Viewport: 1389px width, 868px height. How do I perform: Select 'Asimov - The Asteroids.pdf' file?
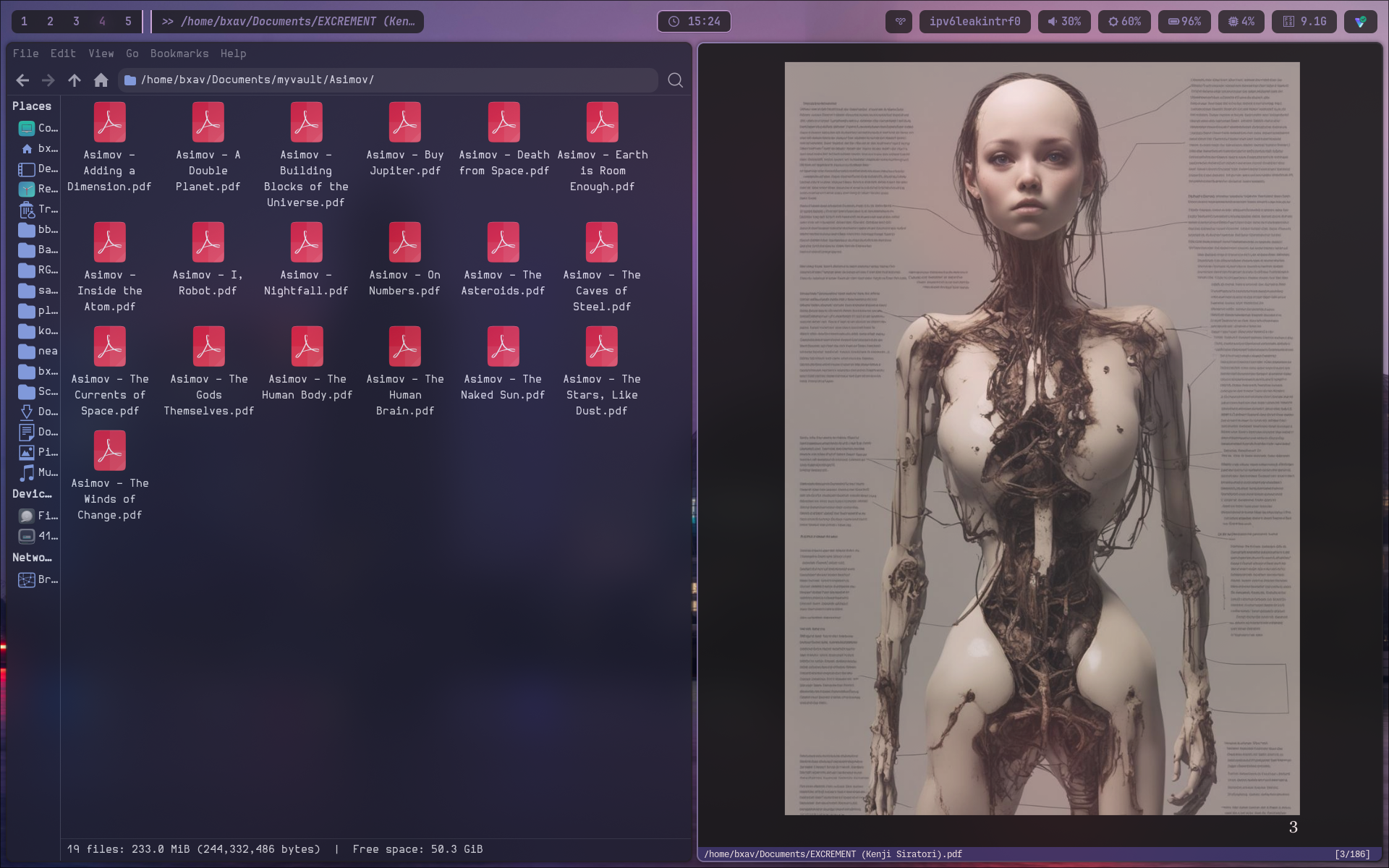click(x=504, y=259)
